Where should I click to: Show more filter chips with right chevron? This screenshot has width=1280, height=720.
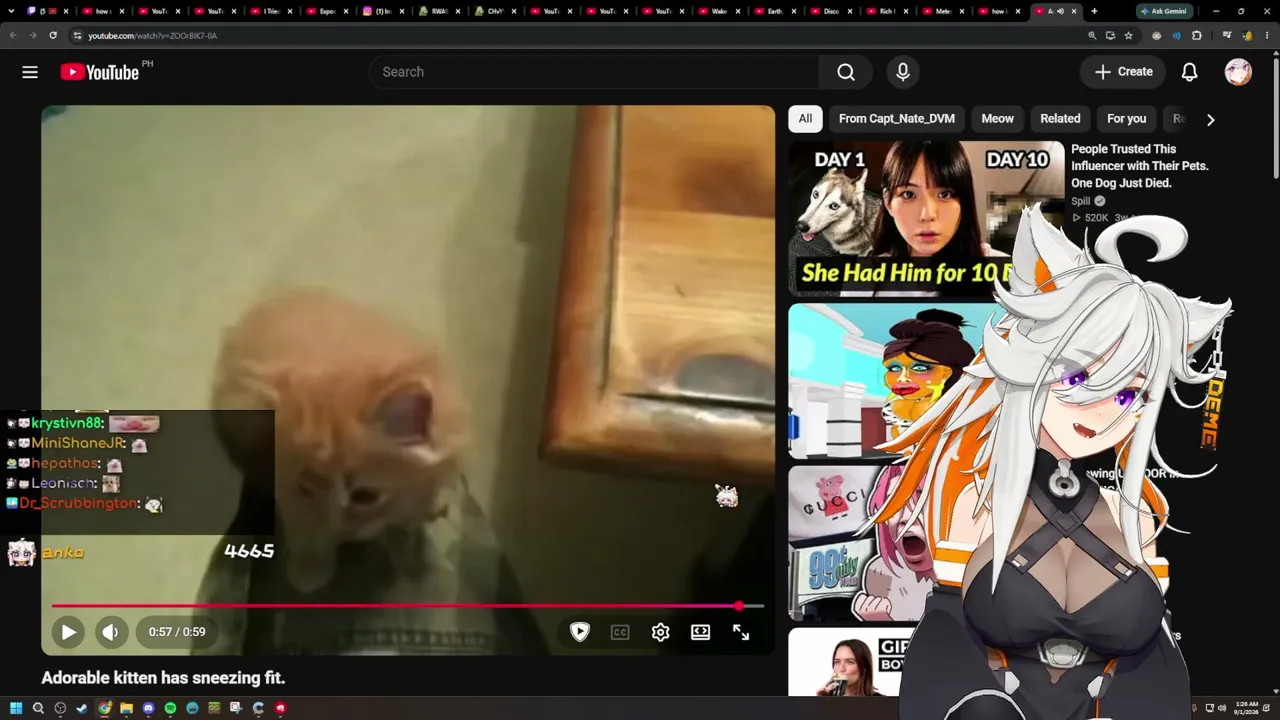pyautogui.click(x=1210, y=119)
